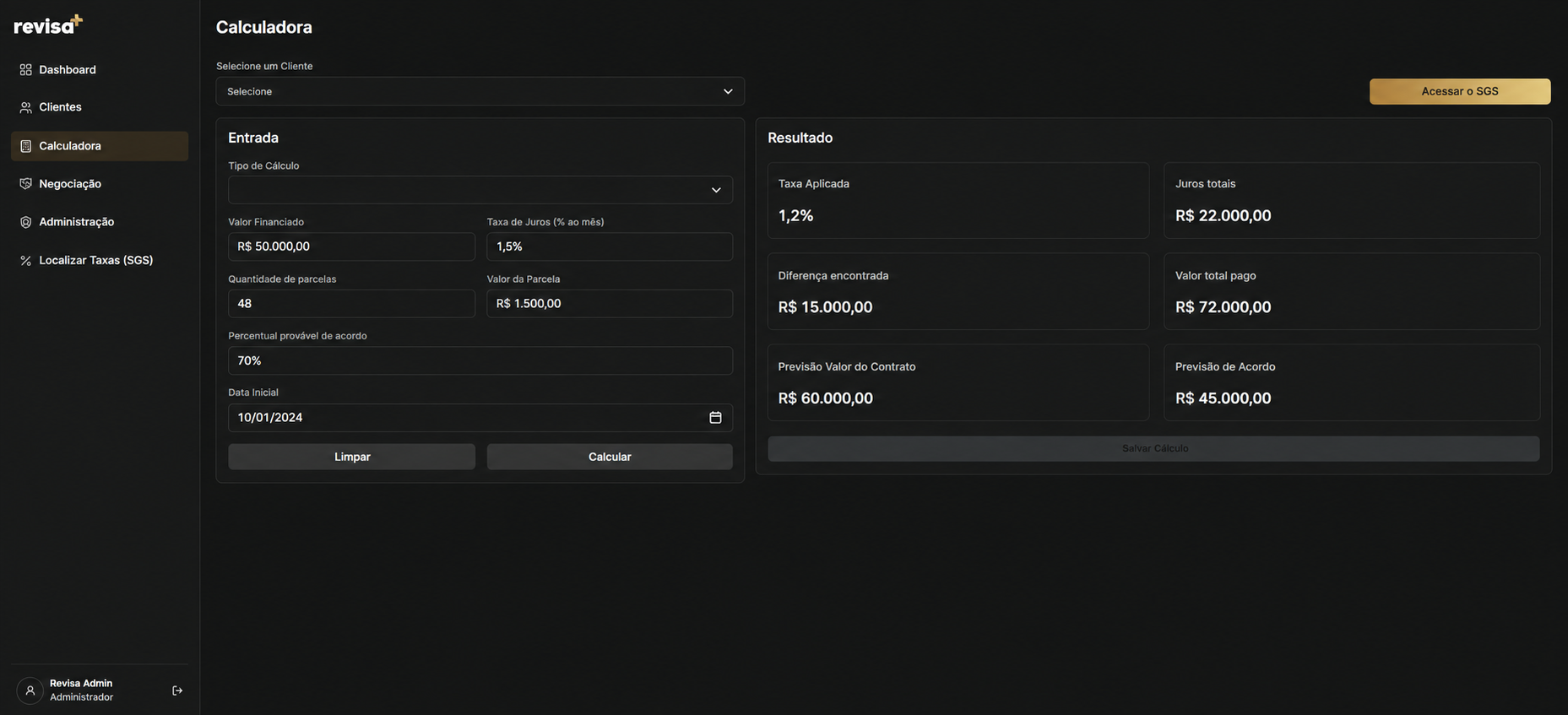Viewport: 1568px width, 715px height.
Task: Click the Administração shield icon
Action: coord(25,222)
